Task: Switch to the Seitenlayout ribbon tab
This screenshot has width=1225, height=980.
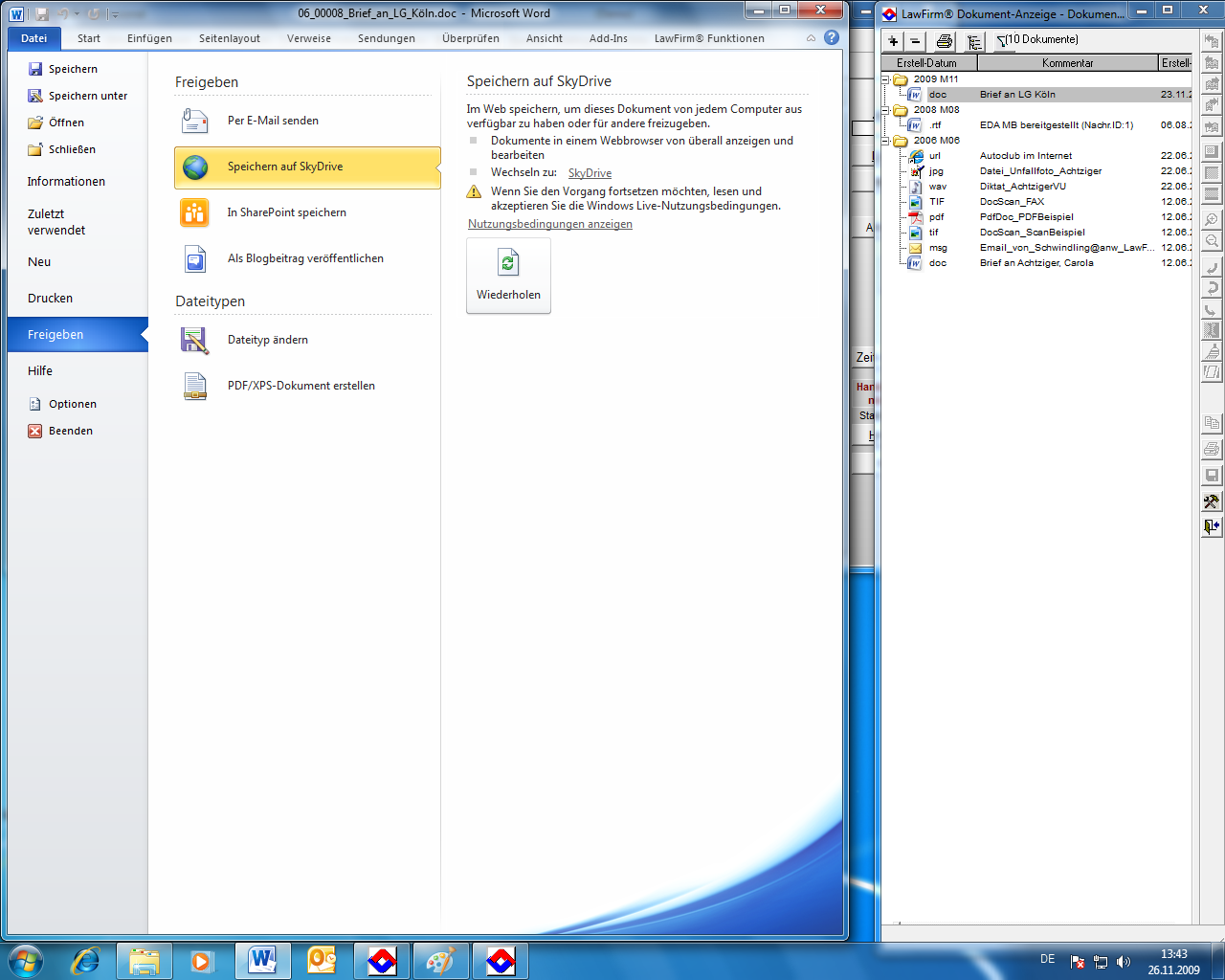Action: tap(230, 38)
